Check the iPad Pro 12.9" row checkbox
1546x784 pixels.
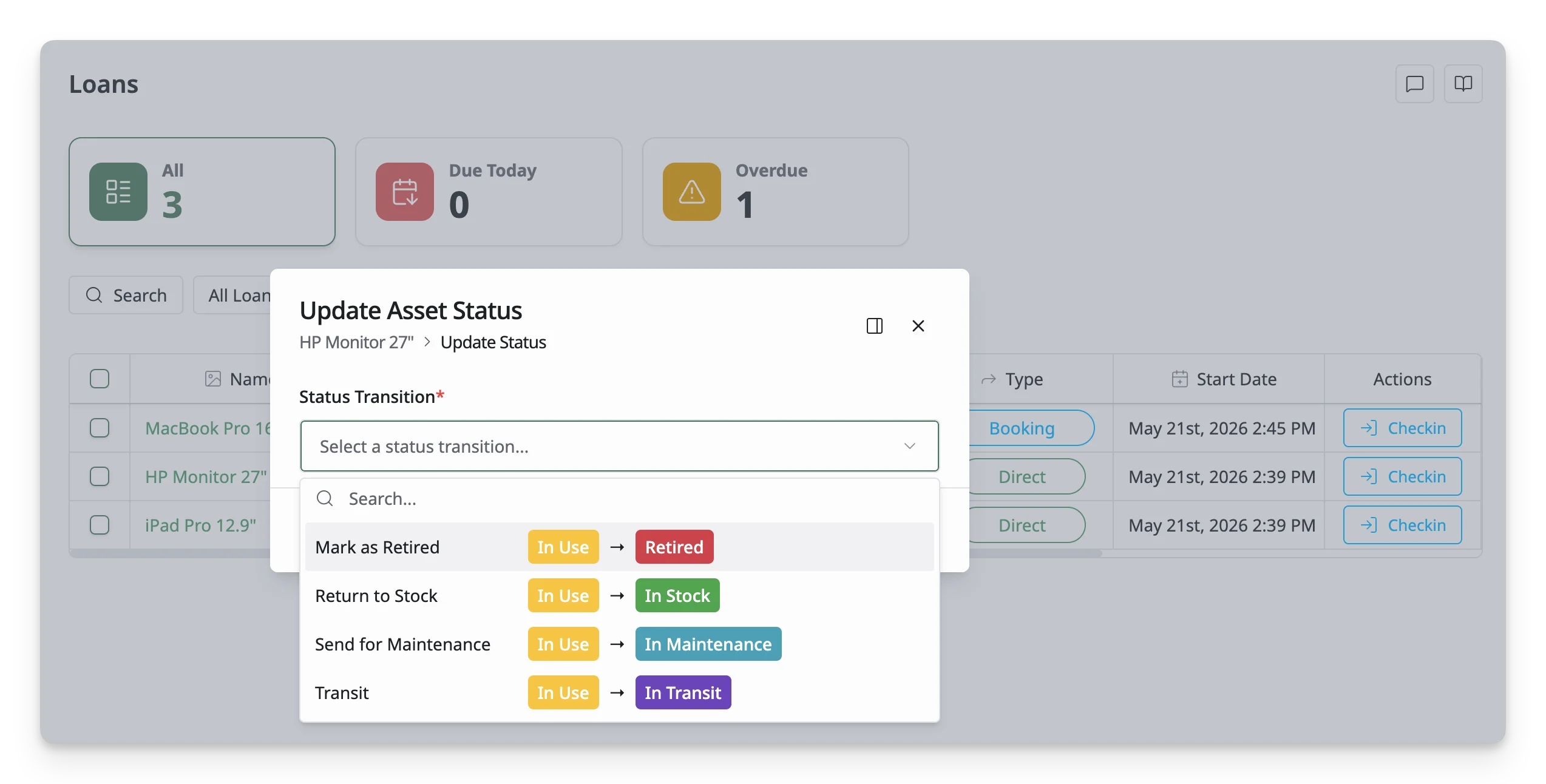pyautogui.click(x=100, y=525)
